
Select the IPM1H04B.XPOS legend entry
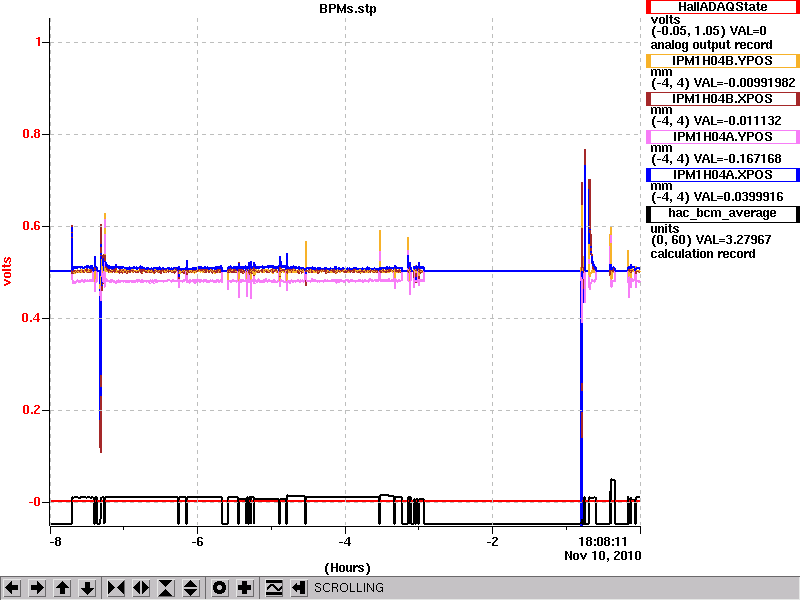(x=722, y=99)
